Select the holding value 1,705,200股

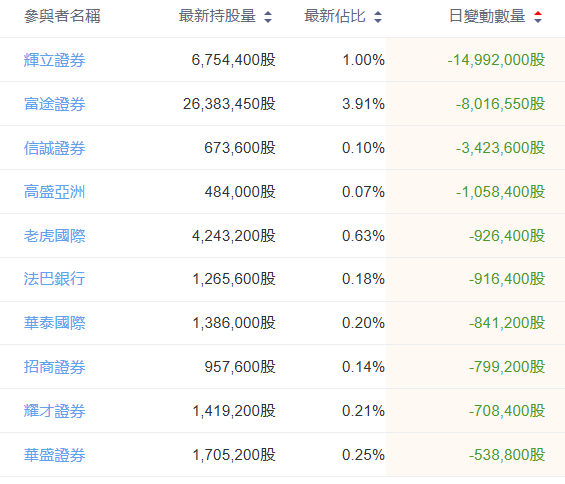(x=234, y=455)
